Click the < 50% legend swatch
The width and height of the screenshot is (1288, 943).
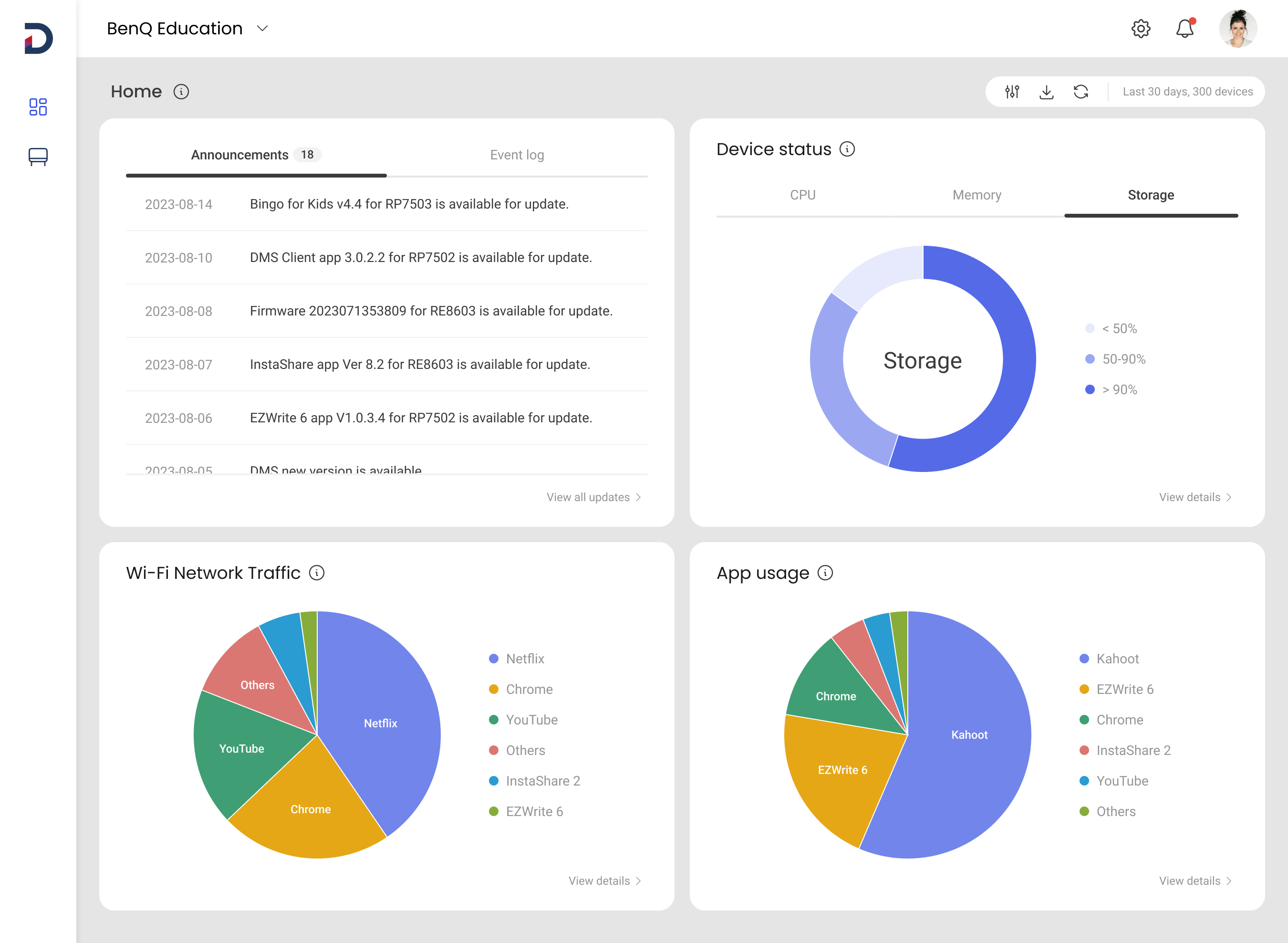(x=1090, y=328)
